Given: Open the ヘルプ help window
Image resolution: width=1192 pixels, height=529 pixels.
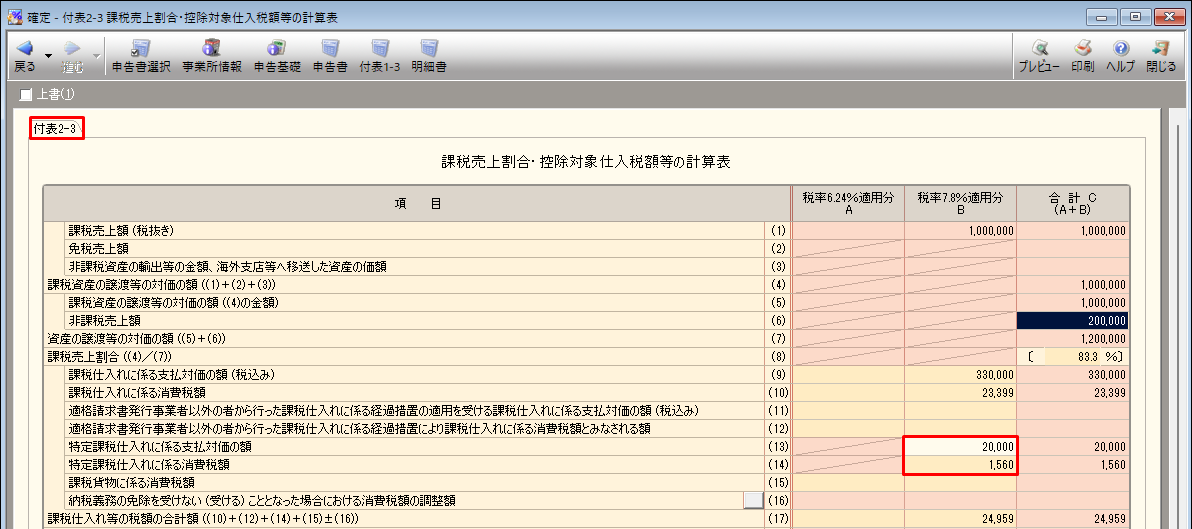Looking at the screenshot, I should [x=1120, y=56].
